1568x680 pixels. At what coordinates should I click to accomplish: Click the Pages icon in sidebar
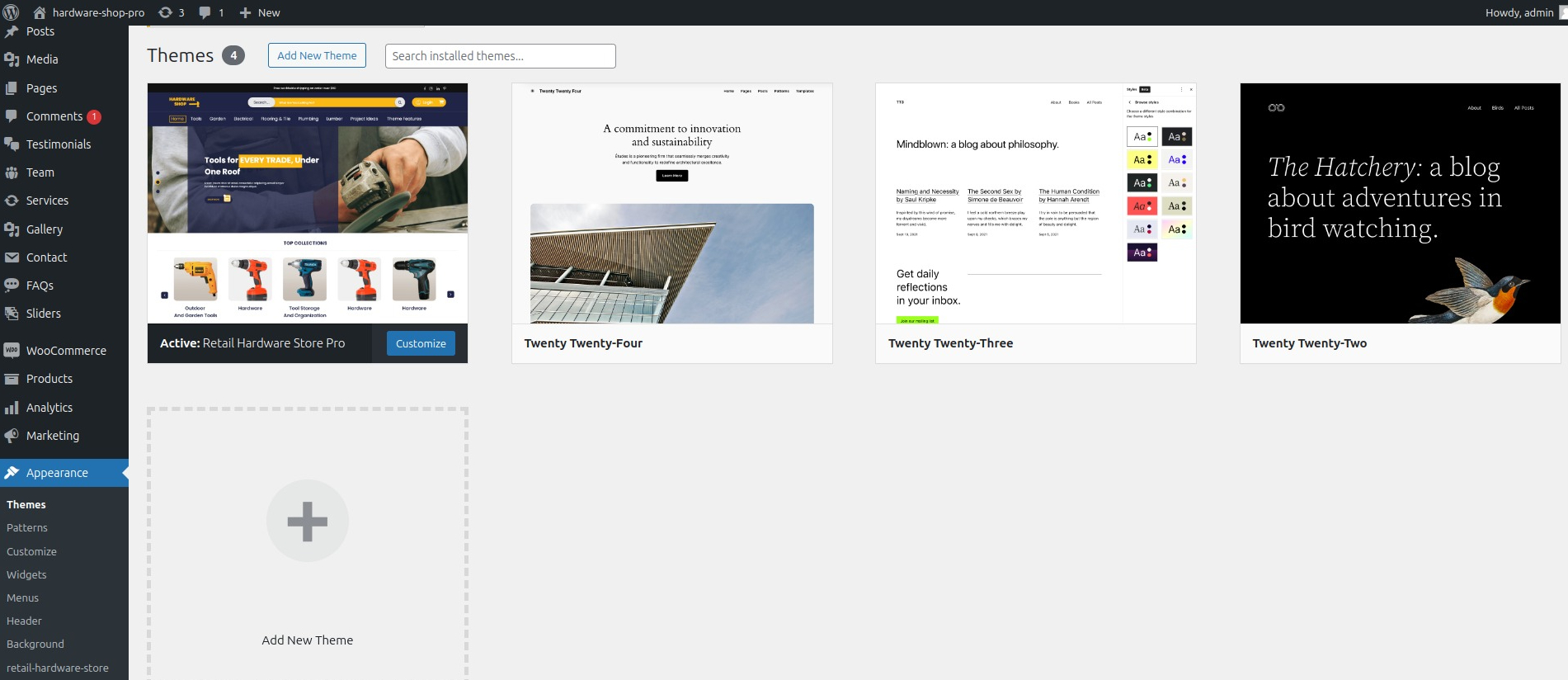[x=12, y=87]
